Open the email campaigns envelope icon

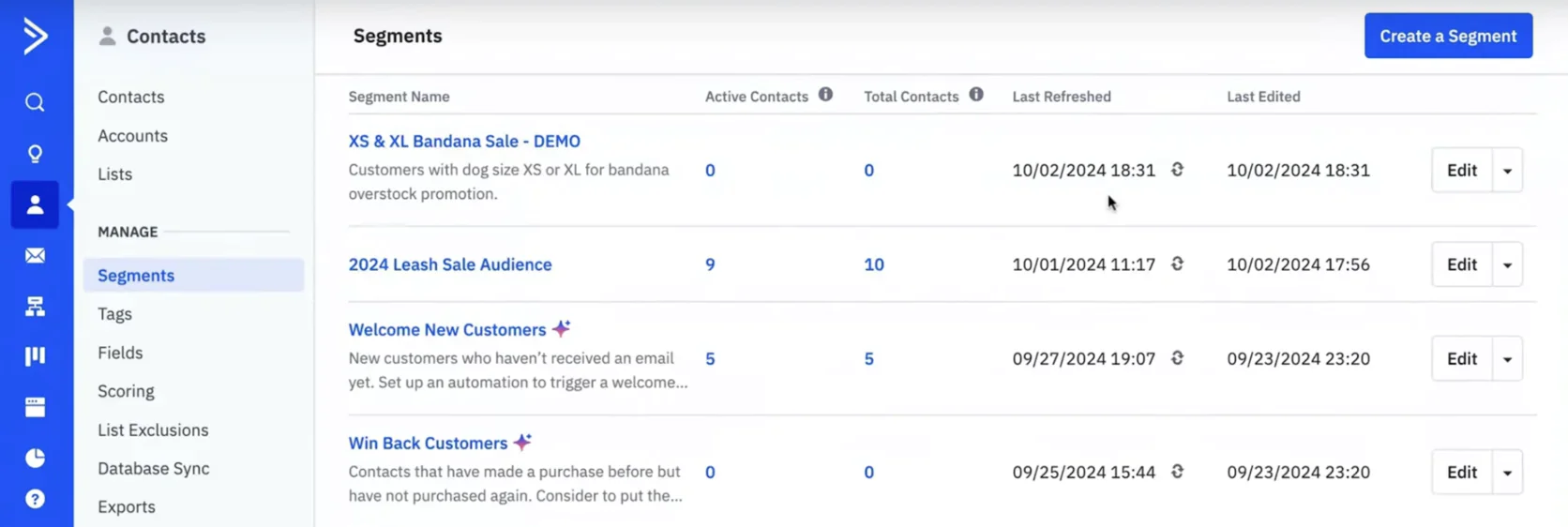click(x=35, y=256)
